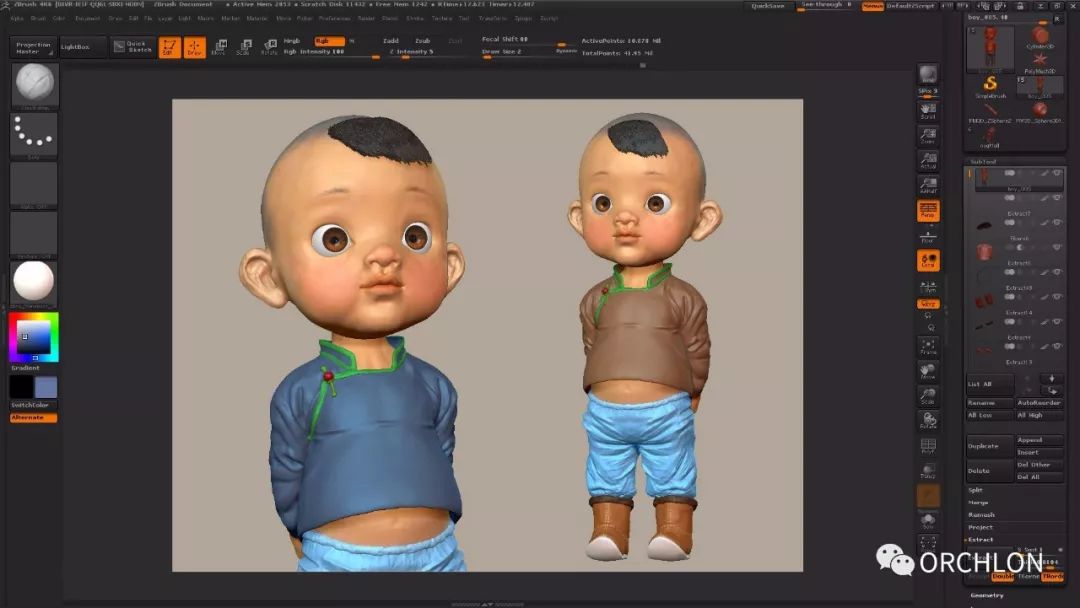
Task: Activate the Draw mode button
Action: (194, 47)
